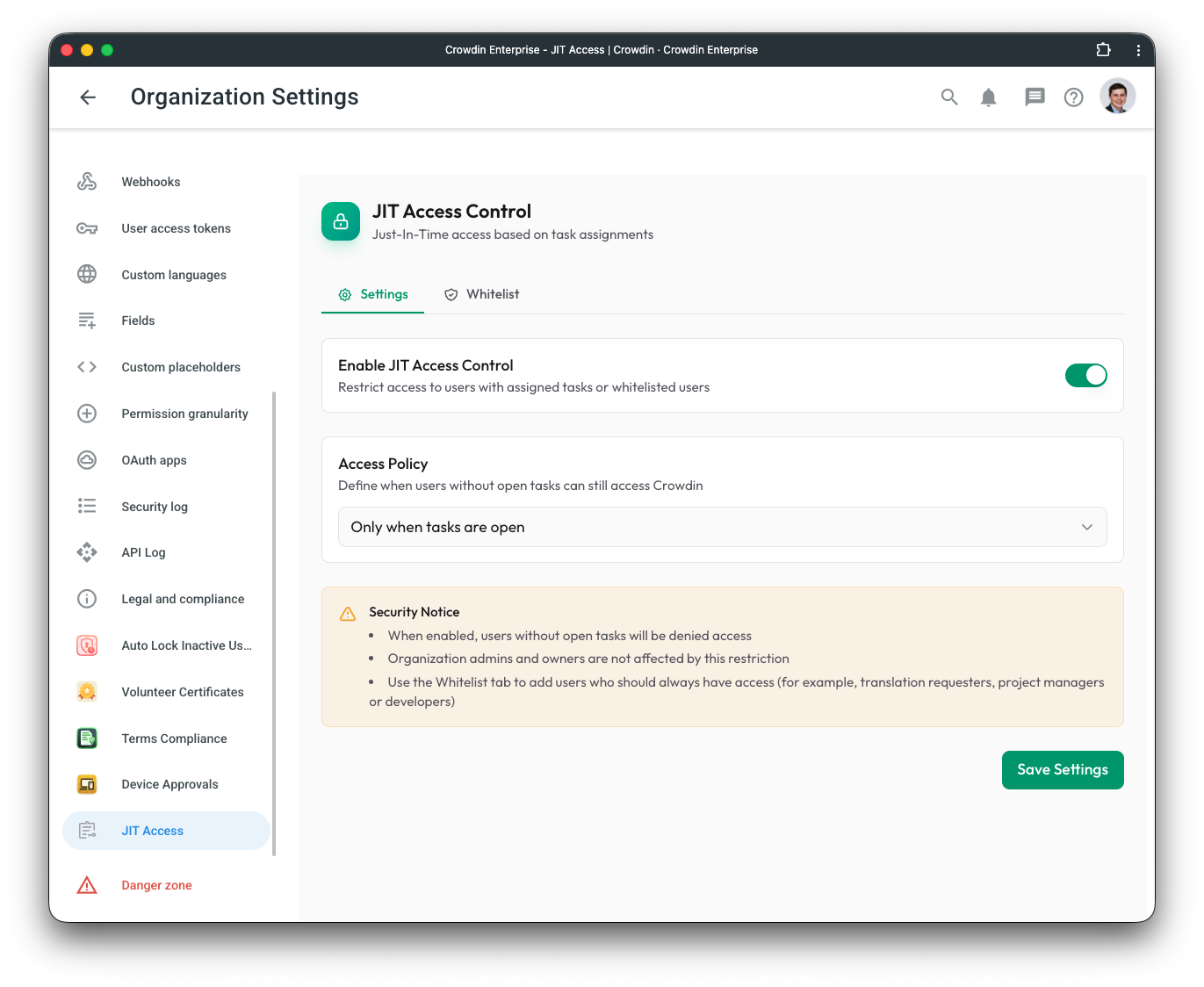Open the Security log entry
This screenshot has height=987, width=1204.
click(155, 507)
